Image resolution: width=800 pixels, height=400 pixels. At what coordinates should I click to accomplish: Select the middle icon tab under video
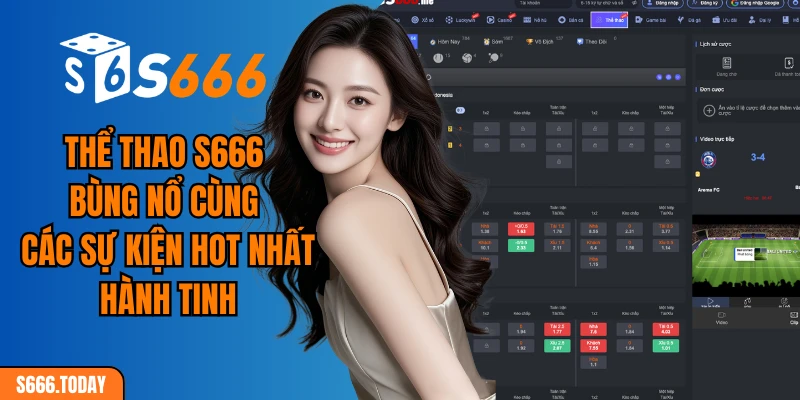747,303
